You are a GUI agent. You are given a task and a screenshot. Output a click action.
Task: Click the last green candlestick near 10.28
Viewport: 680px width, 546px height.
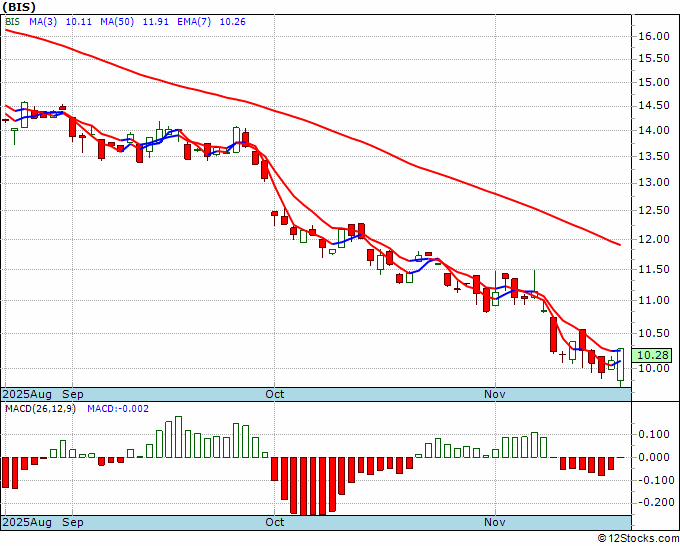(x=621, y=364)
